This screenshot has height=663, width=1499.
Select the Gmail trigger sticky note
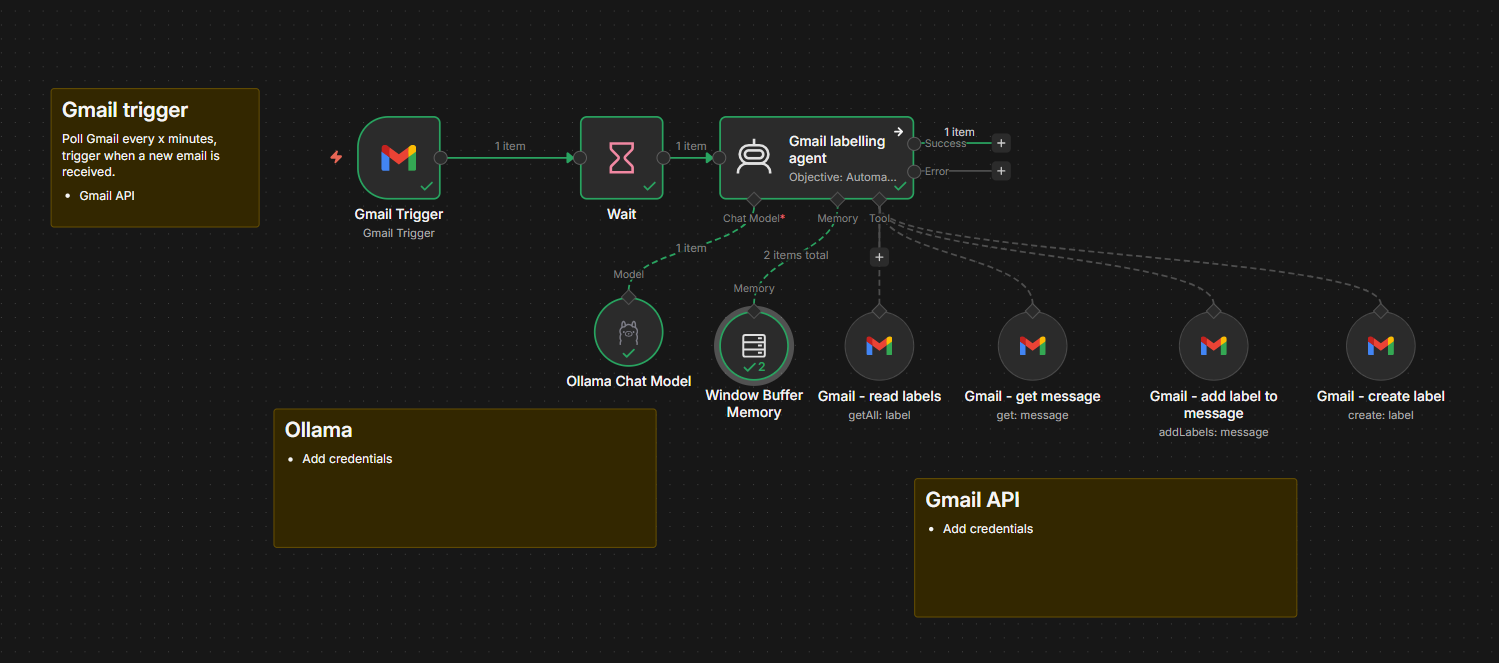(155, 158)
